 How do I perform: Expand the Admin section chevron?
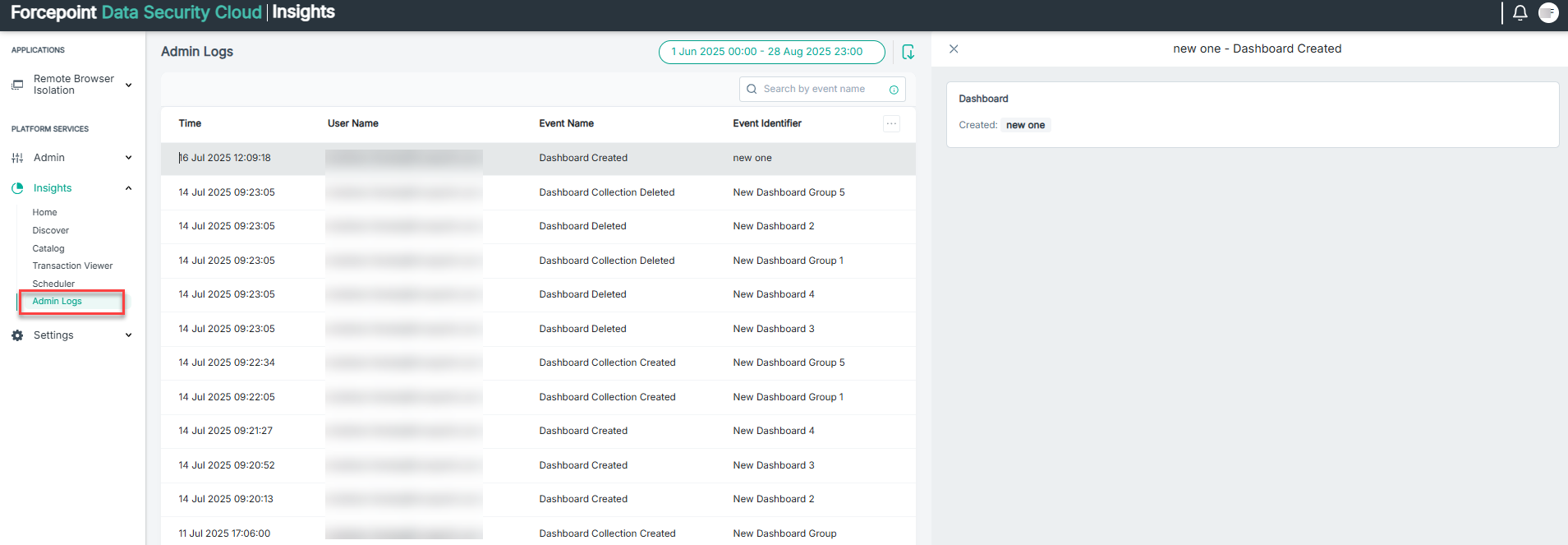128,158
